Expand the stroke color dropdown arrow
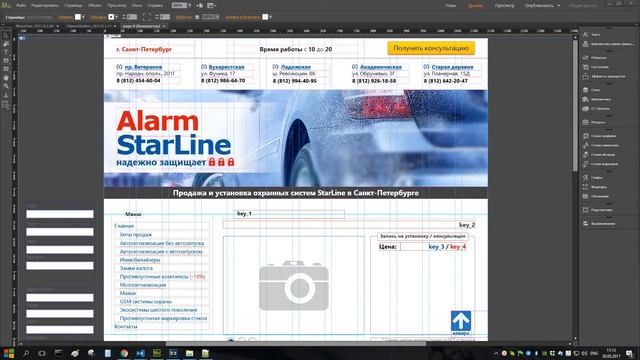The height and width of the screenshot is (360, 640). click(117, 17)
